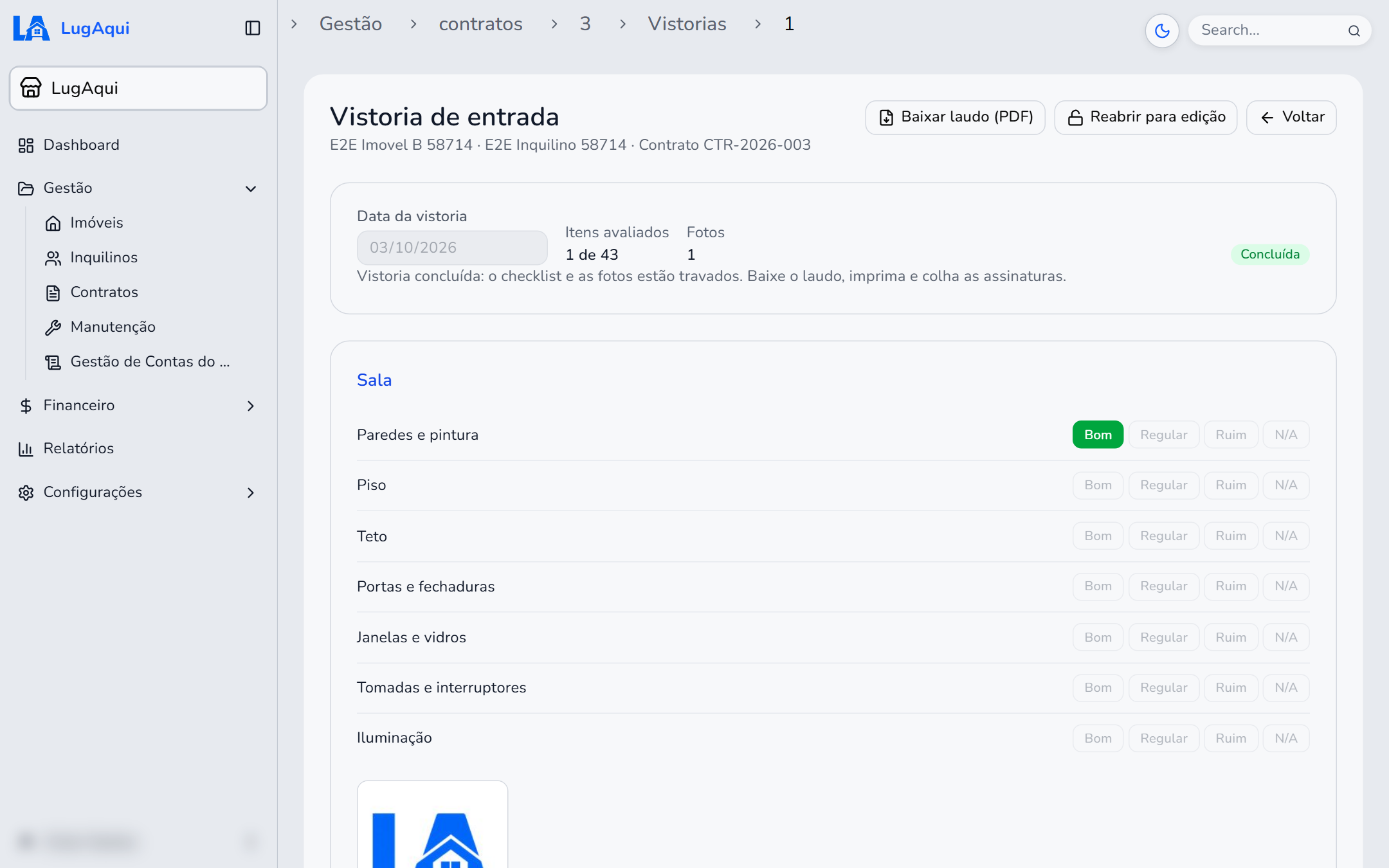Select Ruim for Teto
This screenshot has height=868, width=1389.
click(x=1231, y=536)
